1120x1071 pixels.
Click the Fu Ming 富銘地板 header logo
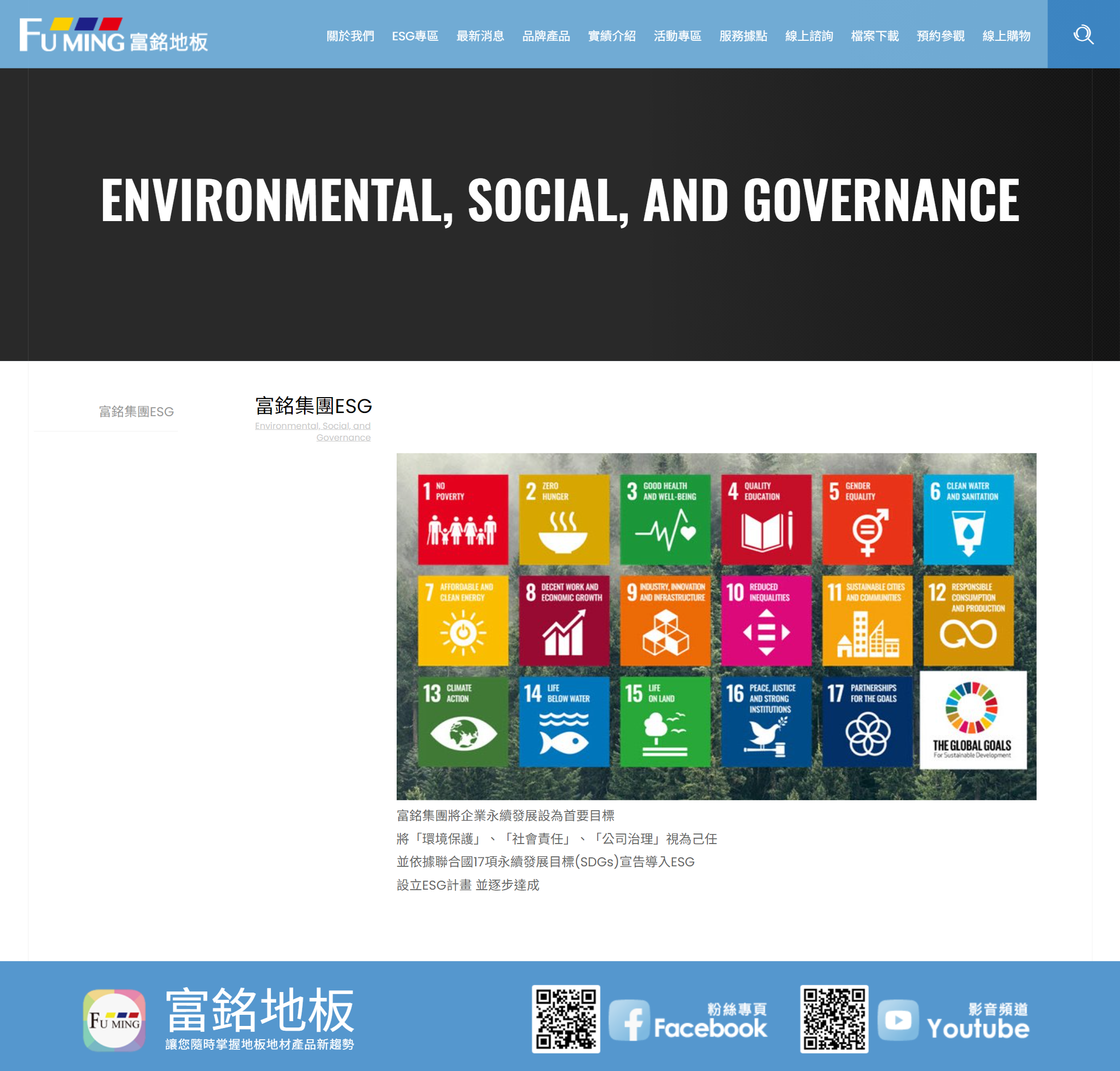[x=113, y=35]
